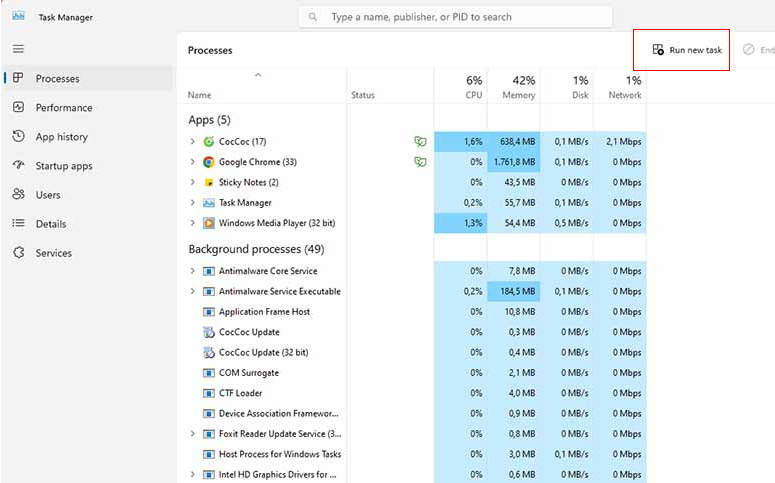Expand the Google Chrome (33) process group

193,162
